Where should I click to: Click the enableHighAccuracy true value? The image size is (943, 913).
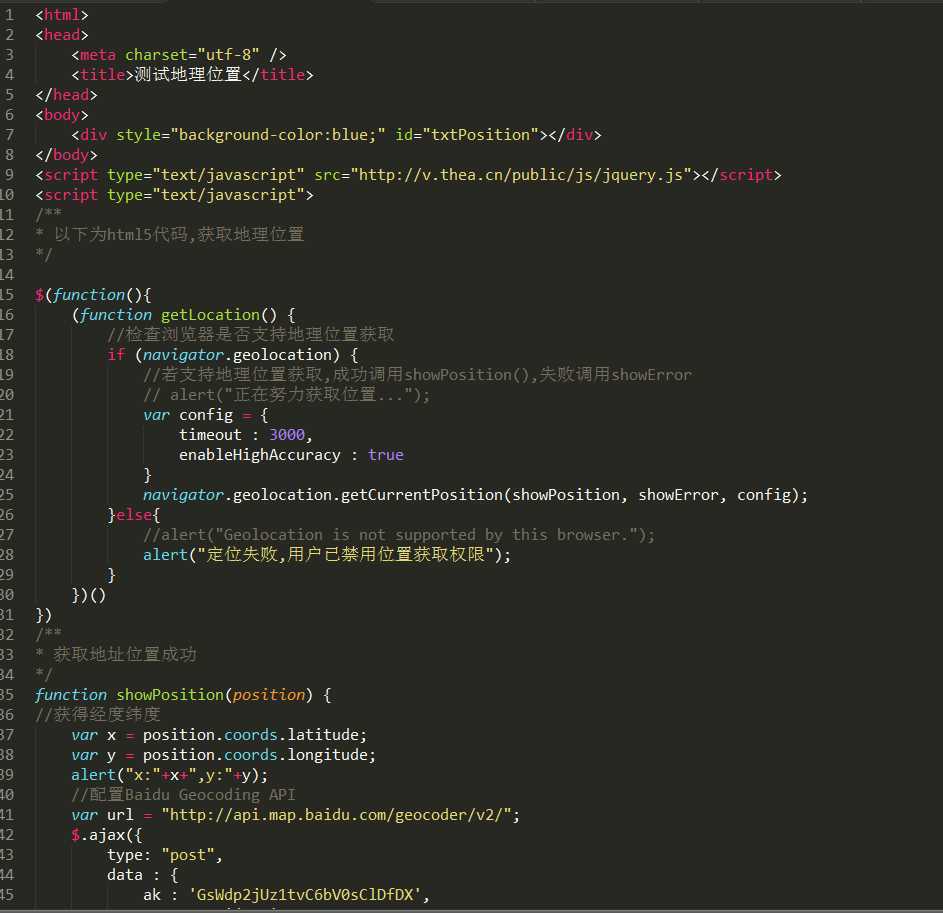click(x=385, y=455)
